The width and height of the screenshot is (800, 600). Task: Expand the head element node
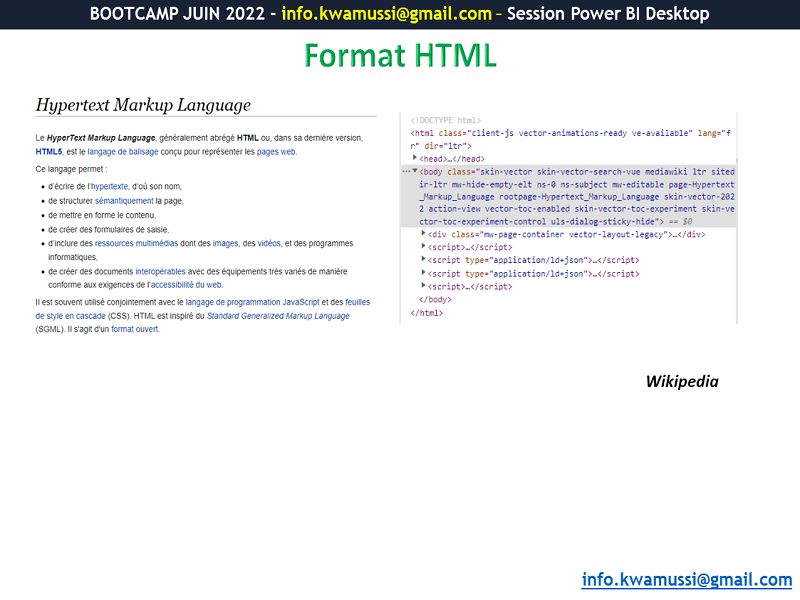coord(415,158)
